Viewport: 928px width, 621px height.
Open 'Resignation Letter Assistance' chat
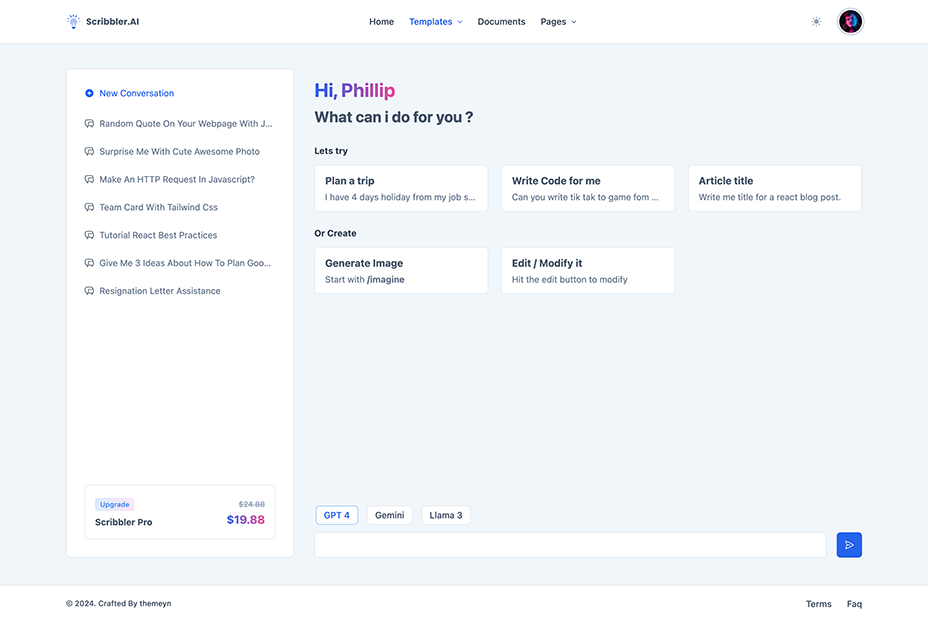pos(160,291)
